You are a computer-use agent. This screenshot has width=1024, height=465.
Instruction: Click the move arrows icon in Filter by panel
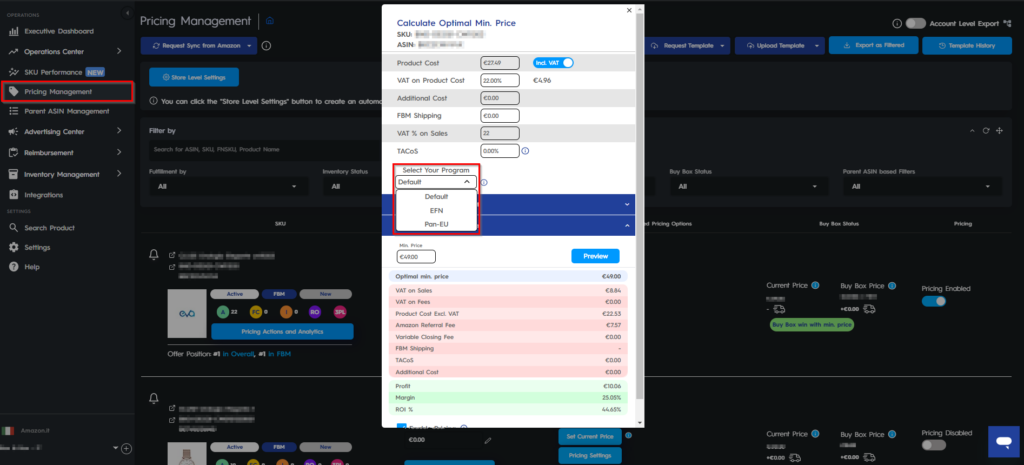999,131
